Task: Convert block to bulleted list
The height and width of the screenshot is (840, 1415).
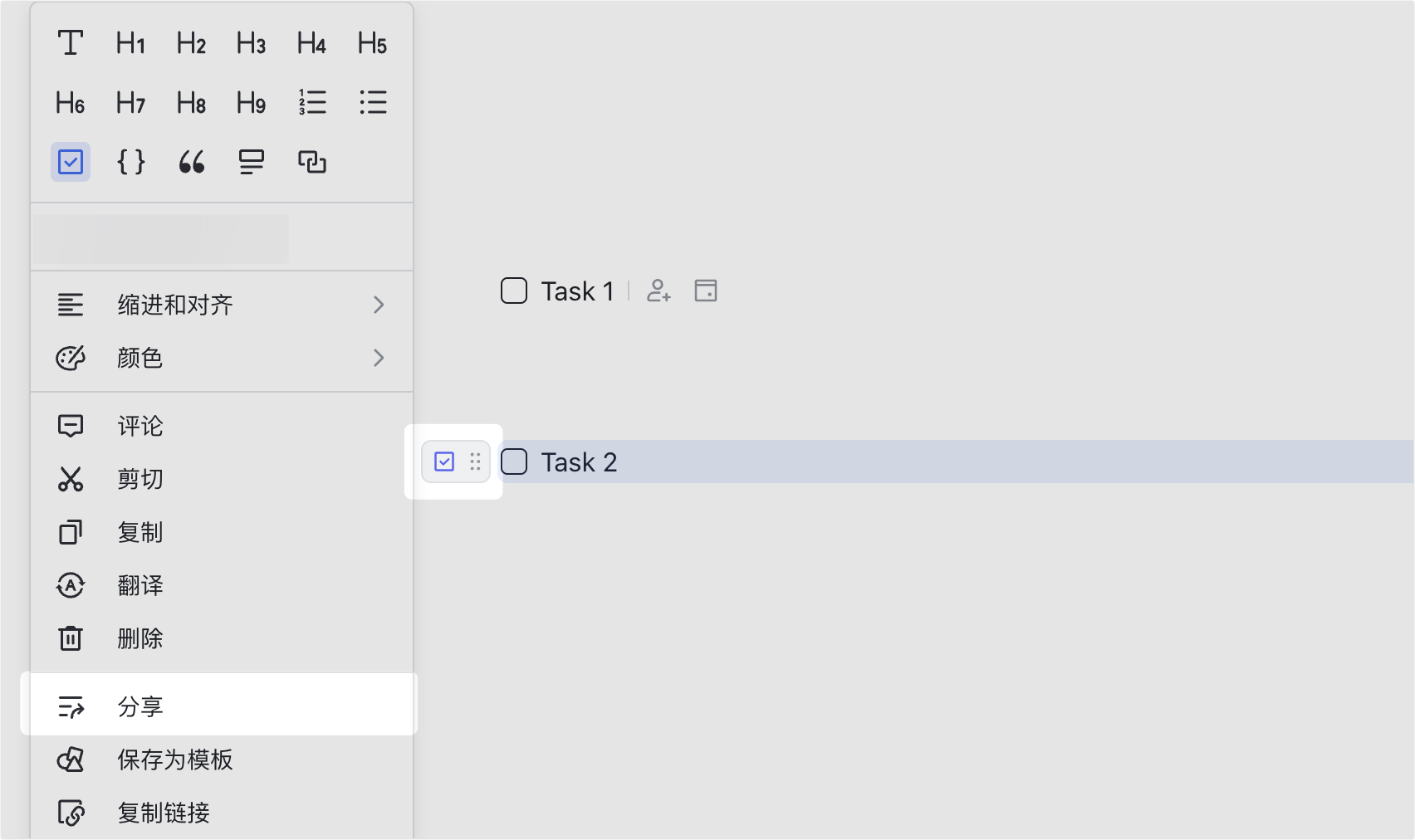Action: click(x=373, y=102)
